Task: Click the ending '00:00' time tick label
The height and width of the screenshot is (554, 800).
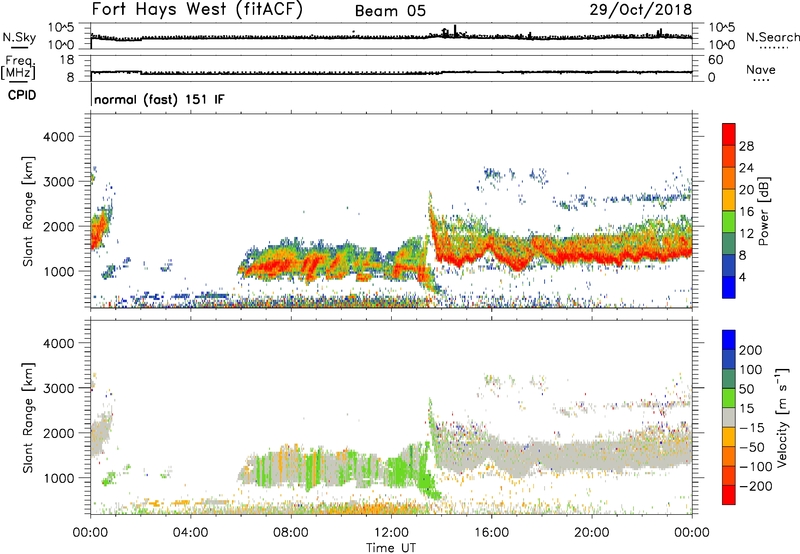Action: click(x=691, y=533)
